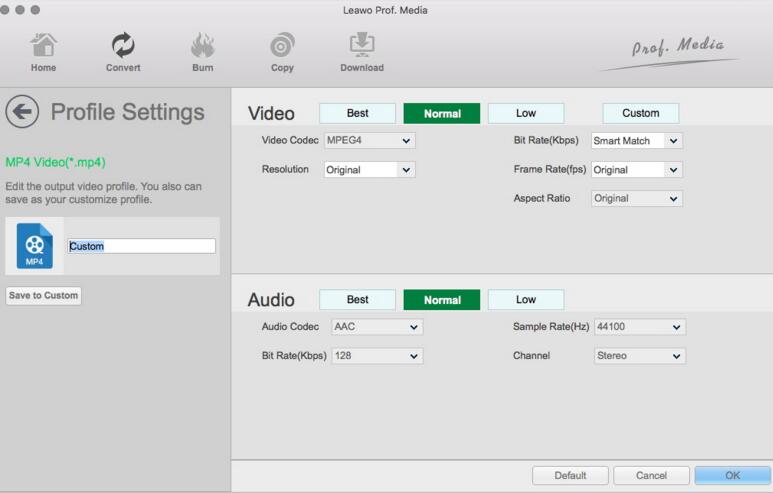Click the MP4 file format icon
Image resolution: width=773 pixels, height=493 pixels.
[x=35, y=246]
